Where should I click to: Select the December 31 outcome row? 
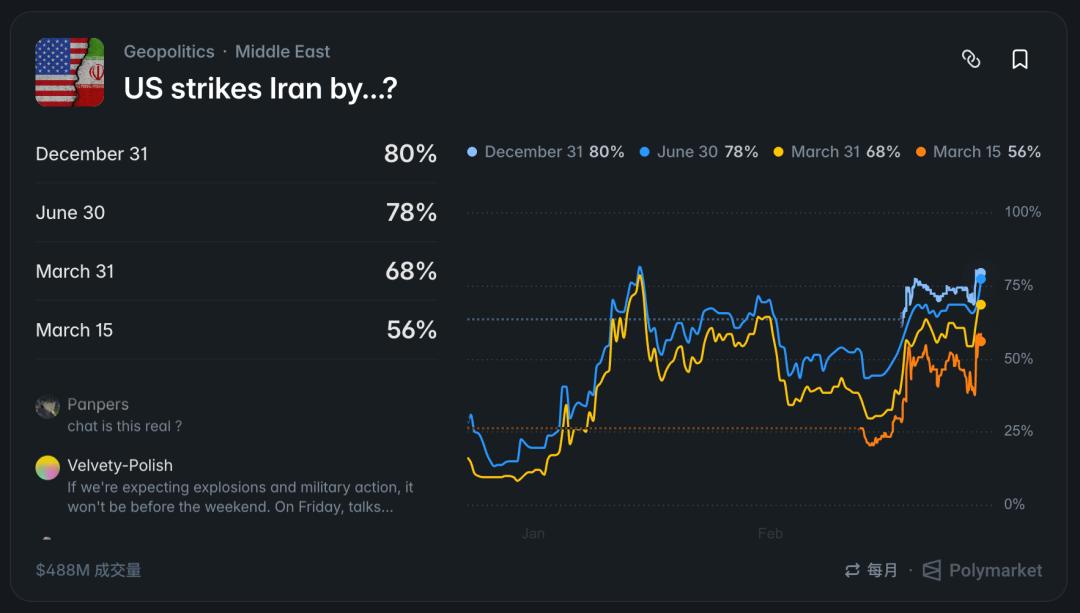[236, 154]
